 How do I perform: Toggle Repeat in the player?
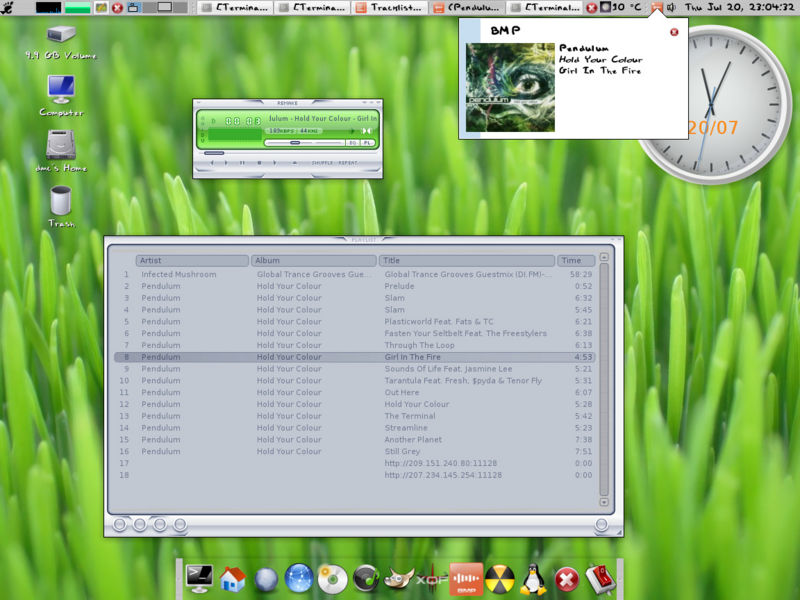(x=347, y=163)
